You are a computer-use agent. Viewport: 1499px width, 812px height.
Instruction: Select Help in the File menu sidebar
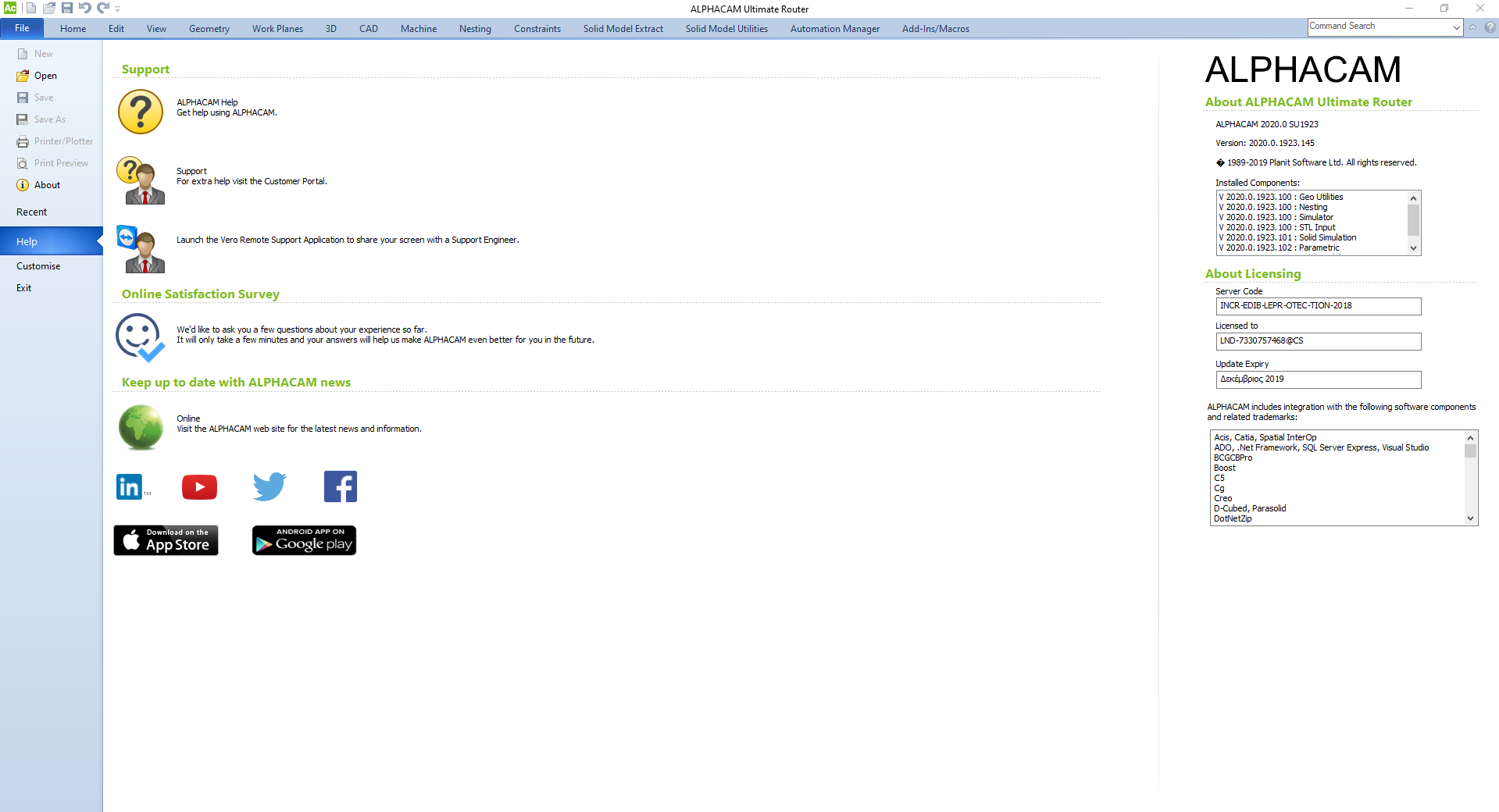tap(51, 241)
